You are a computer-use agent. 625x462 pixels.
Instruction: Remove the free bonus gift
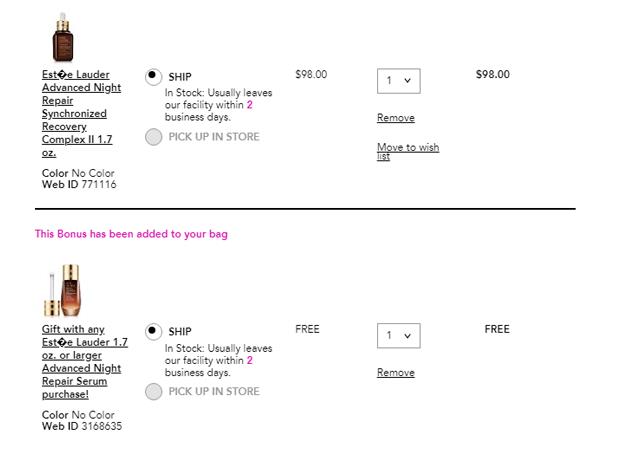click(396, 372)
